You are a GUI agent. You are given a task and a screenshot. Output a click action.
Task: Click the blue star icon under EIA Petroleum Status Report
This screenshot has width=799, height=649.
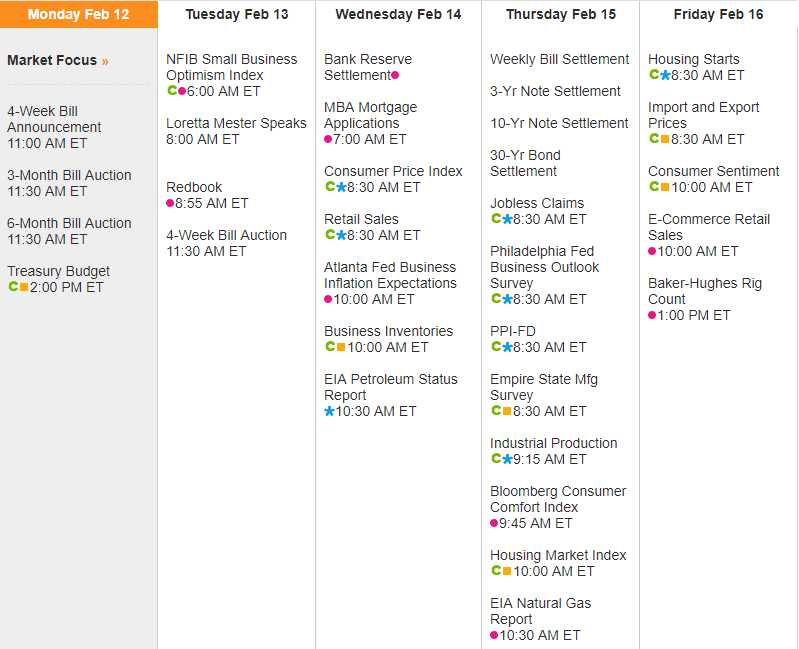(329, 411)
